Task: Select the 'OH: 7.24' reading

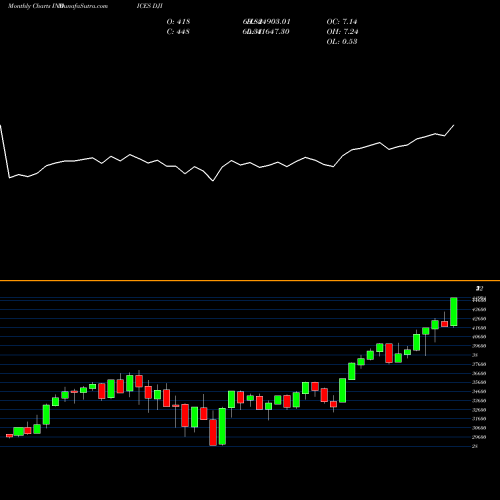Action: 342,32
